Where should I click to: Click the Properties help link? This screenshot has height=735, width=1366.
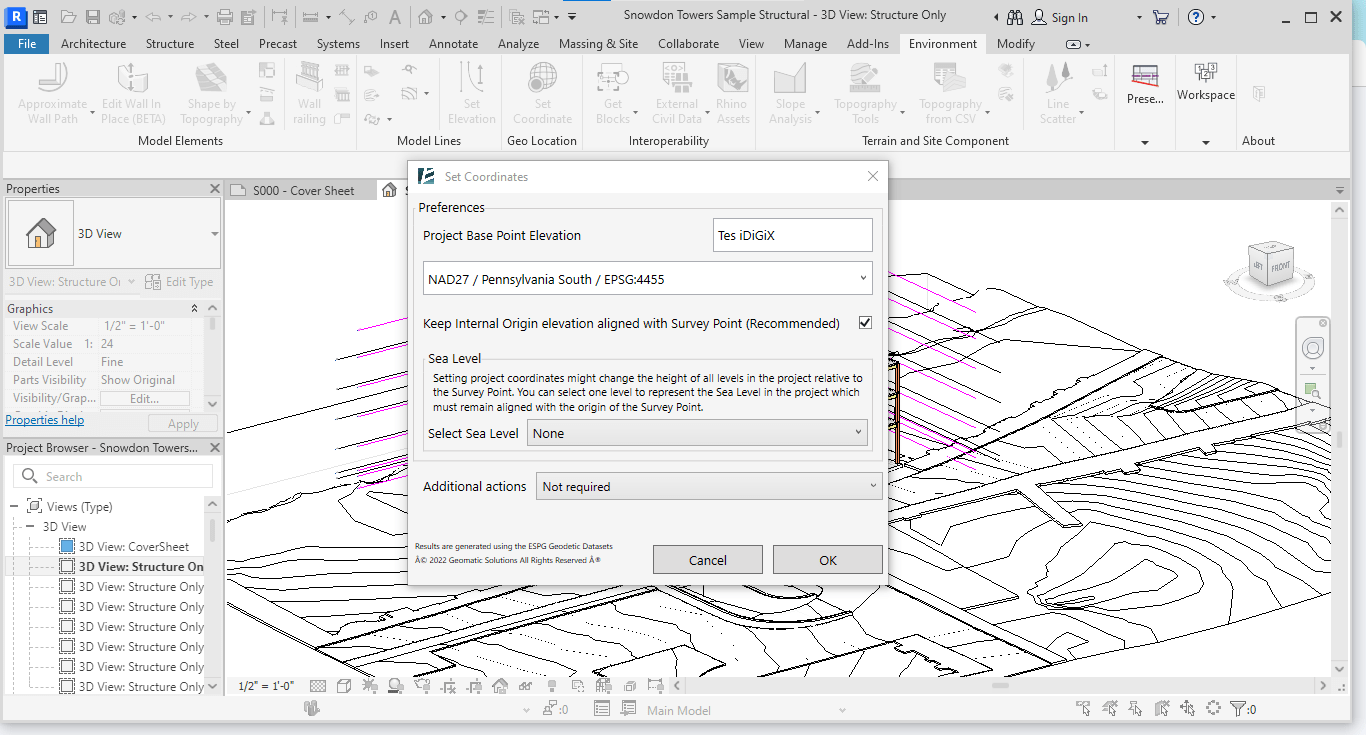(x=45, y=420)
